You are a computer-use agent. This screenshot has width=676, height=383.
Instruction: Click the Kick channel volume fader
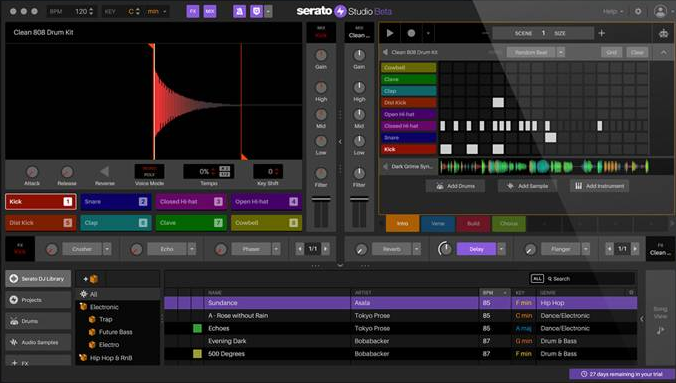pos(321,199)
